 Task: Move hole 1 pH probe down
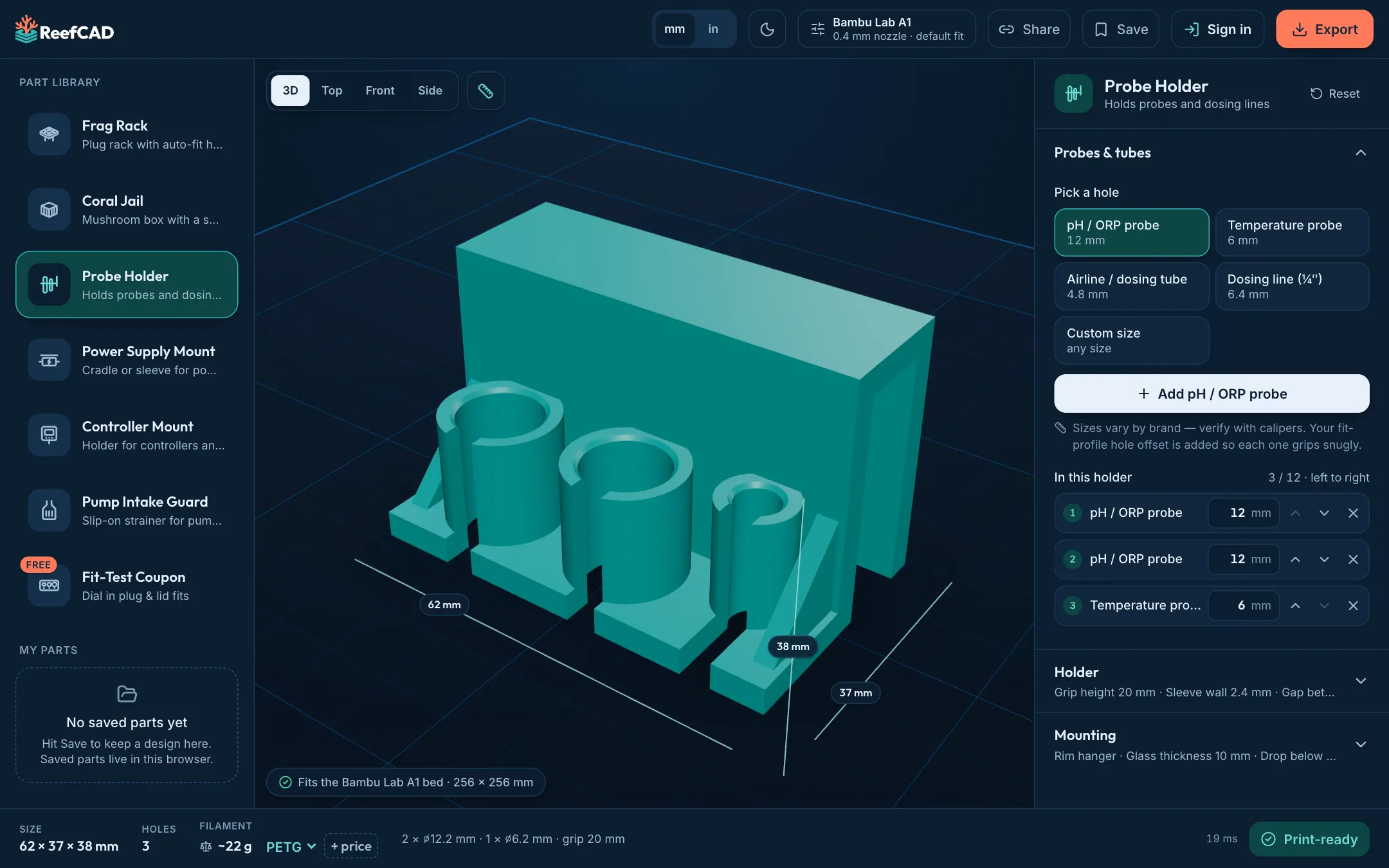1324,513
